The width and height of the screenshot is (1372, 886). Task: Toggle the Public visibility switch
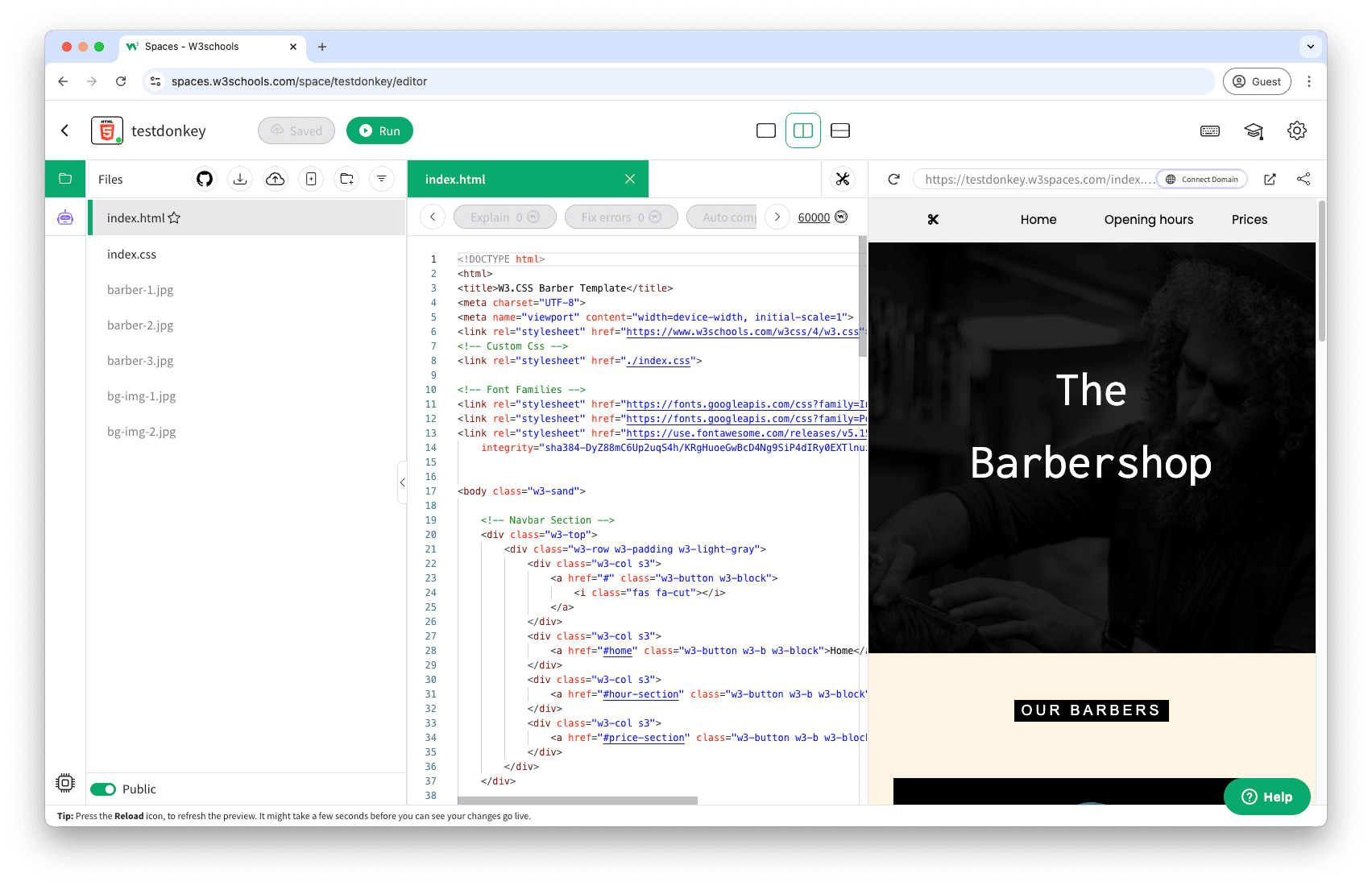tap(103, 789)
